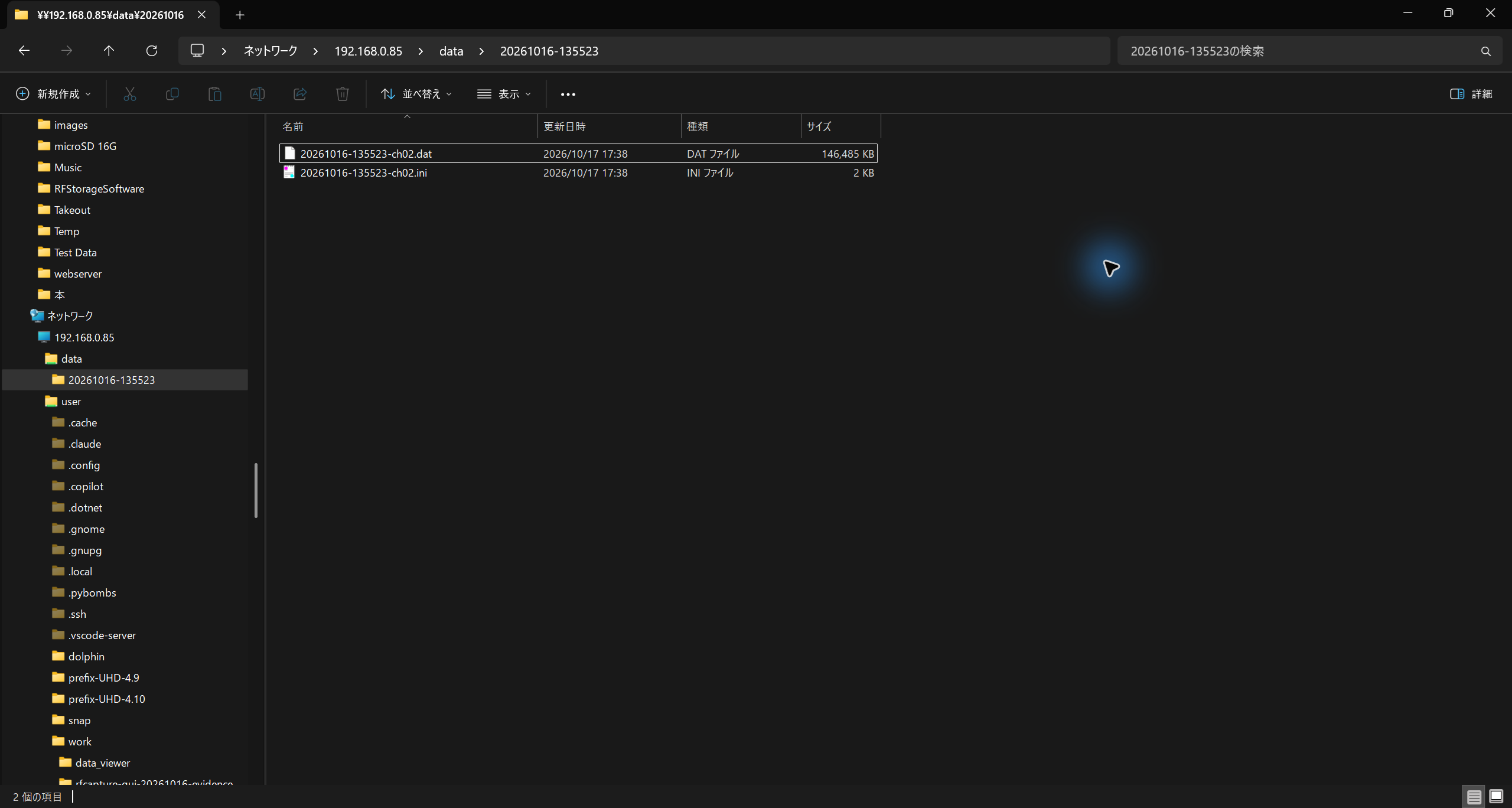Switch to details list view icon

click(1474, 797)
